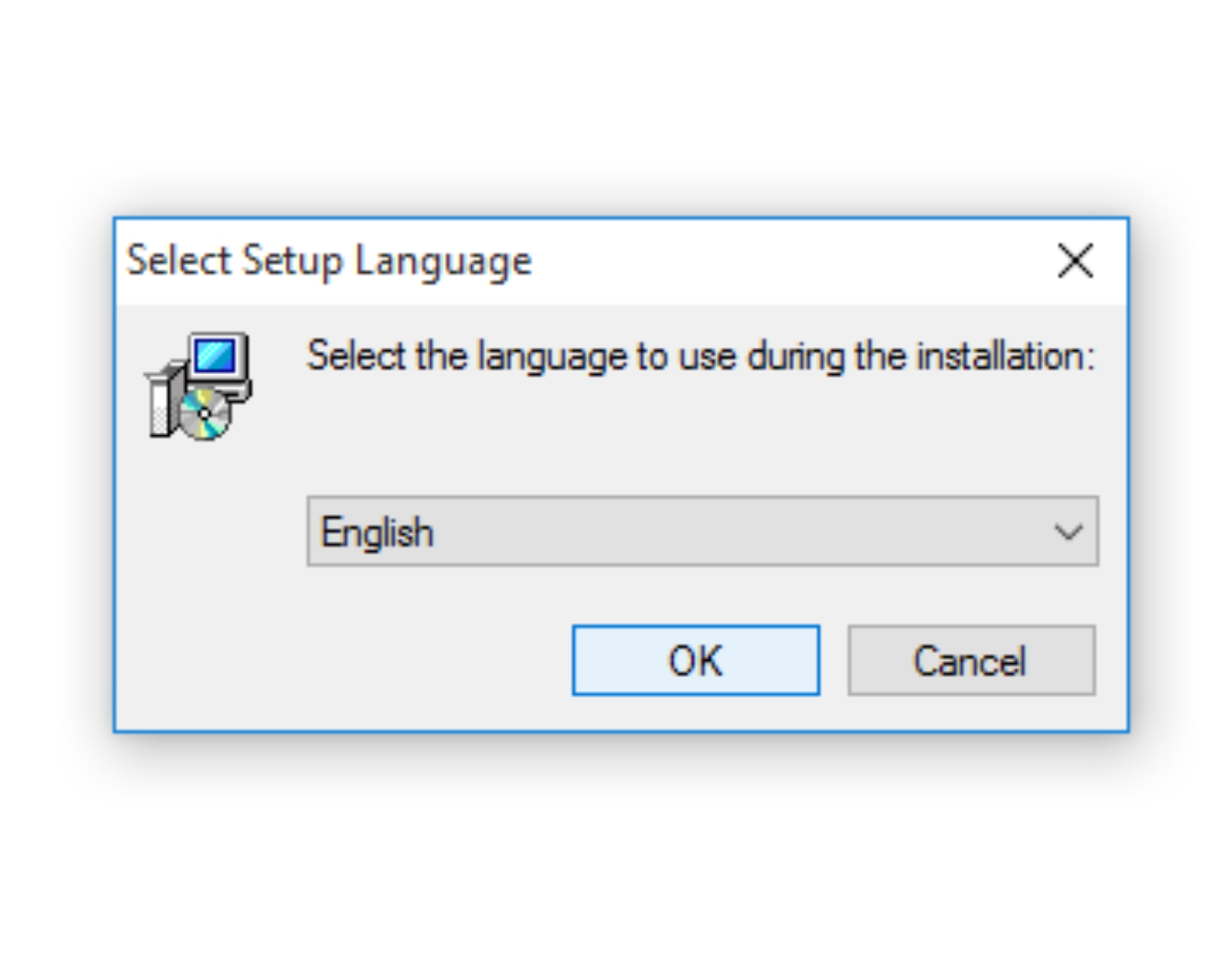Viewport: 1225px width, 980px height.
Task: Click the installer CD-ROM icon
Action: click(x=204, y=416)
